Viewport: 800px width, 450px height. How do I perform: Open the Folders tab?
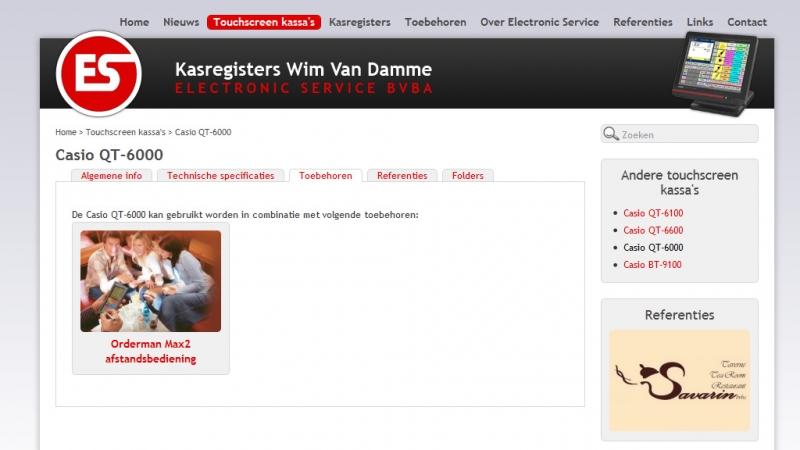pos(467,176)
